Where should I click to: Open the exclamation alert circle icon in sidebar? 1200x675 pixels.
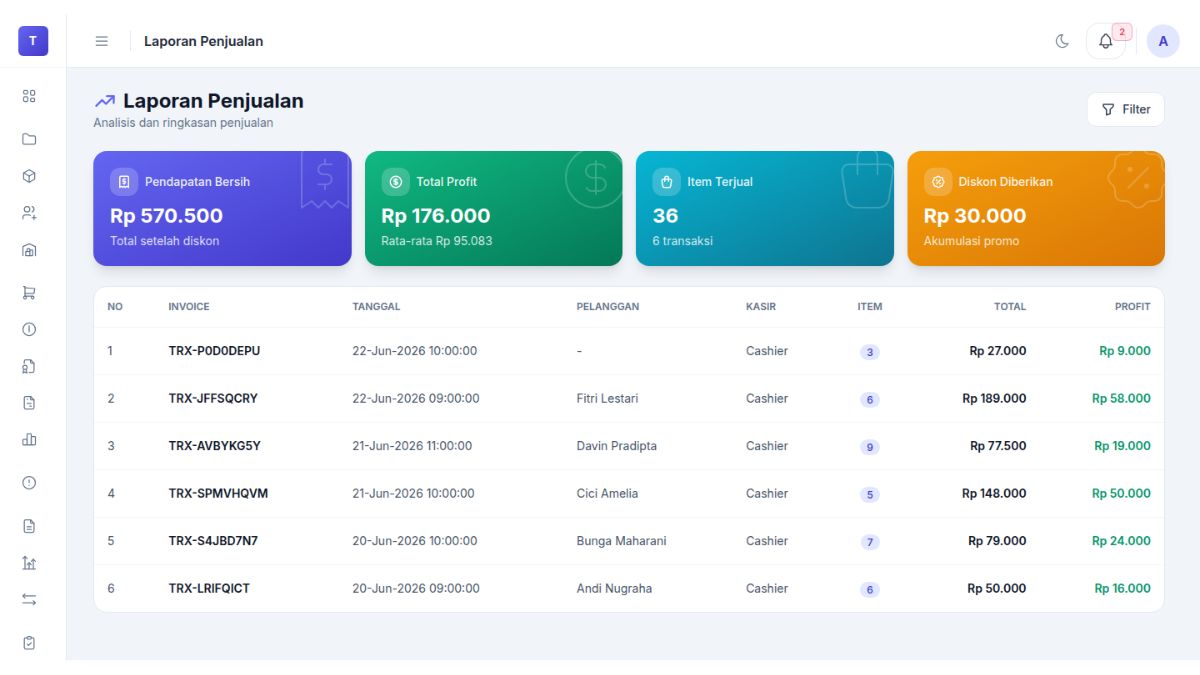point(29,483)
